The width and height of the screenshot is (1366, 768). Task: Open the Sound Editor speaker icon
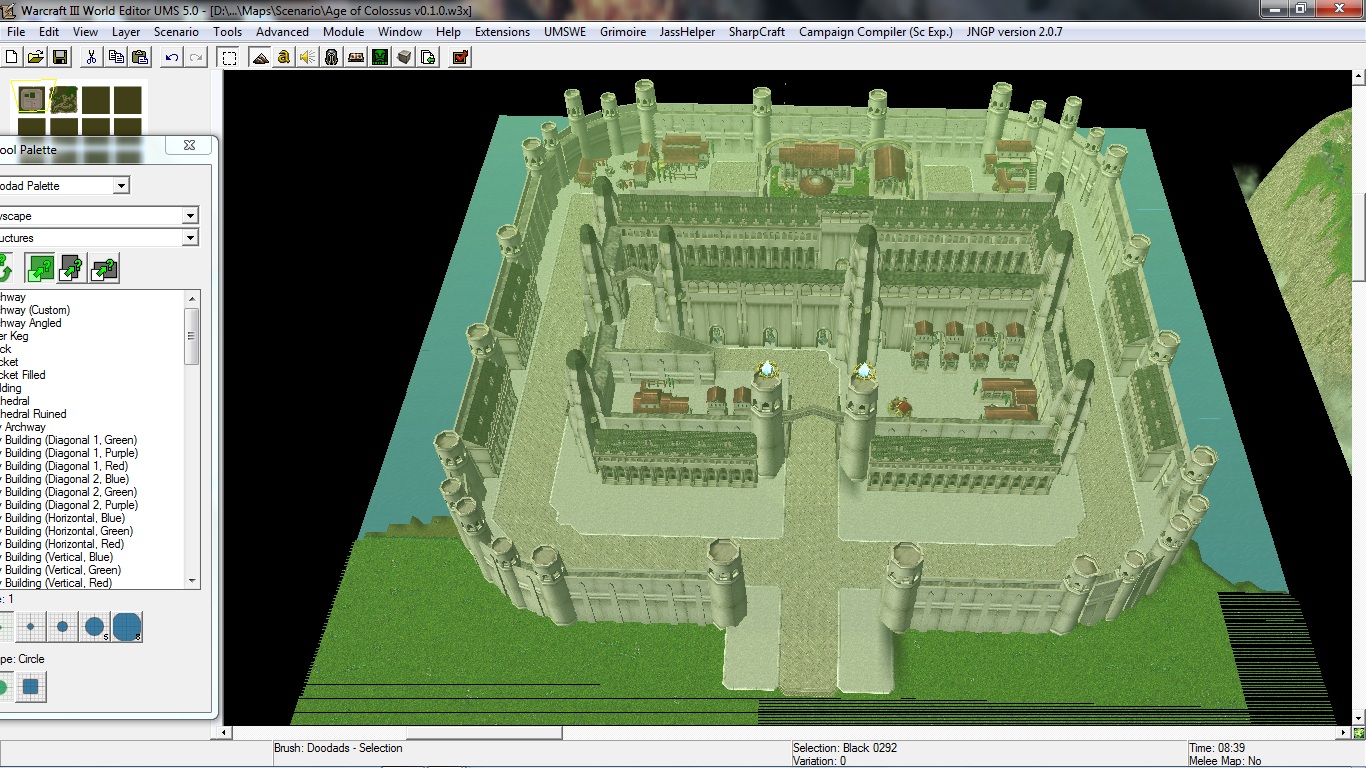click(308, 57)
